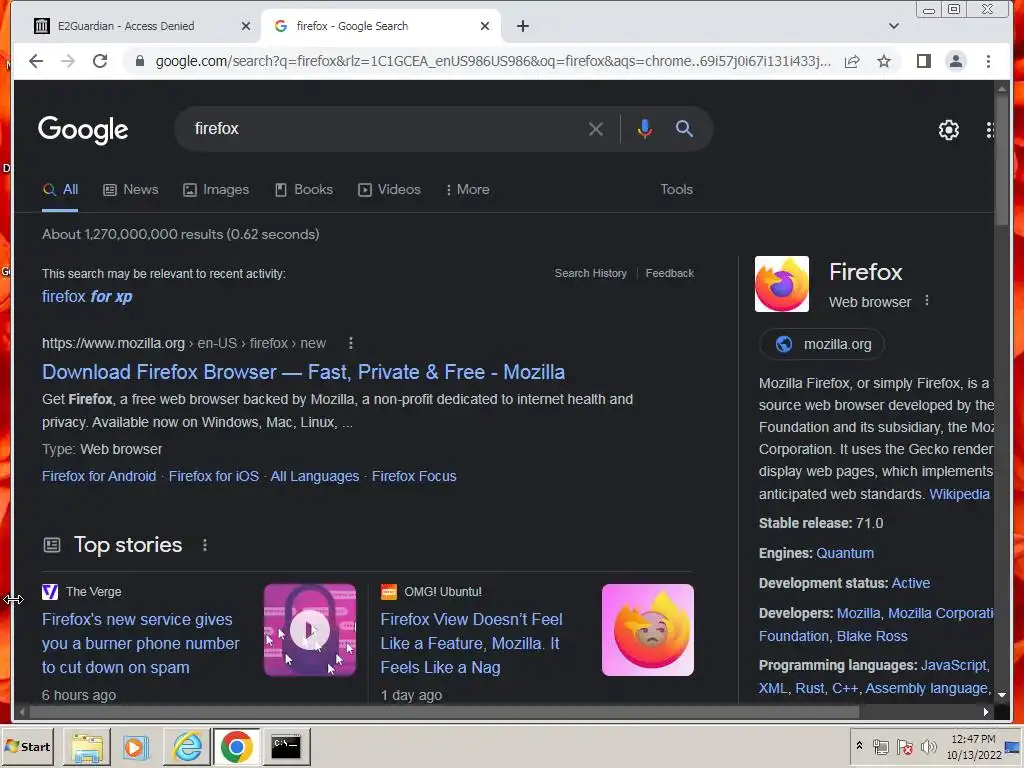Open OMG Ubuntu Firefox View story

[x=472, y=643]
